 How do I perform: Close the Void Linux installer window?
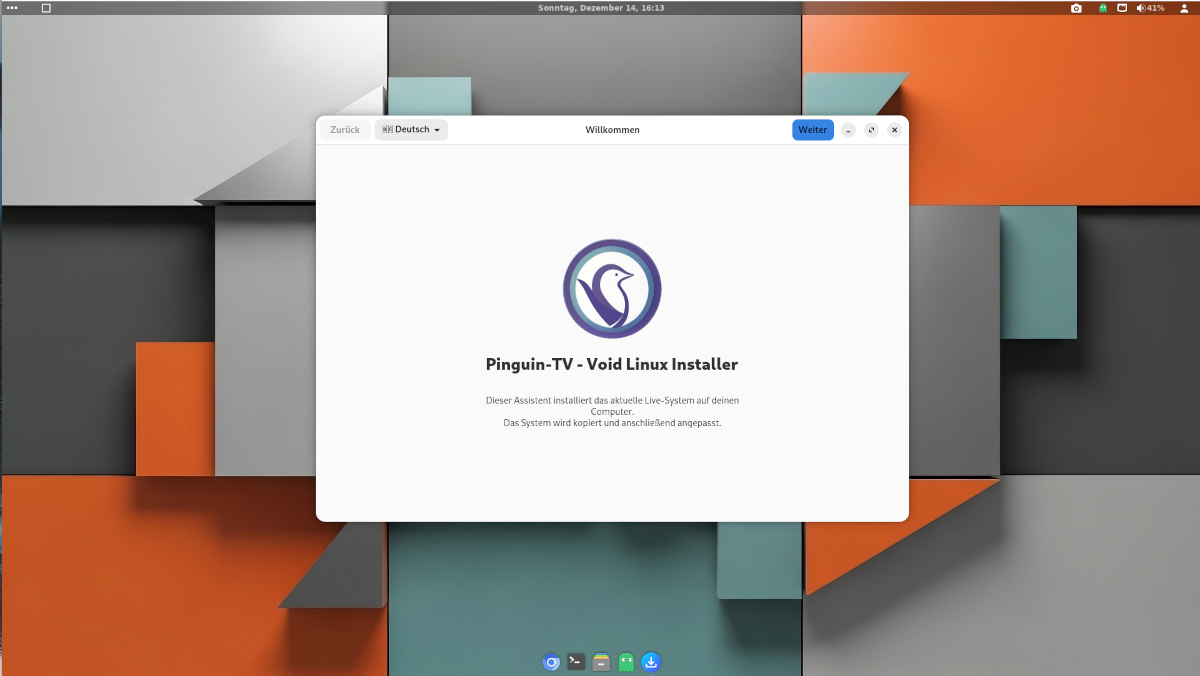[894, 130]
